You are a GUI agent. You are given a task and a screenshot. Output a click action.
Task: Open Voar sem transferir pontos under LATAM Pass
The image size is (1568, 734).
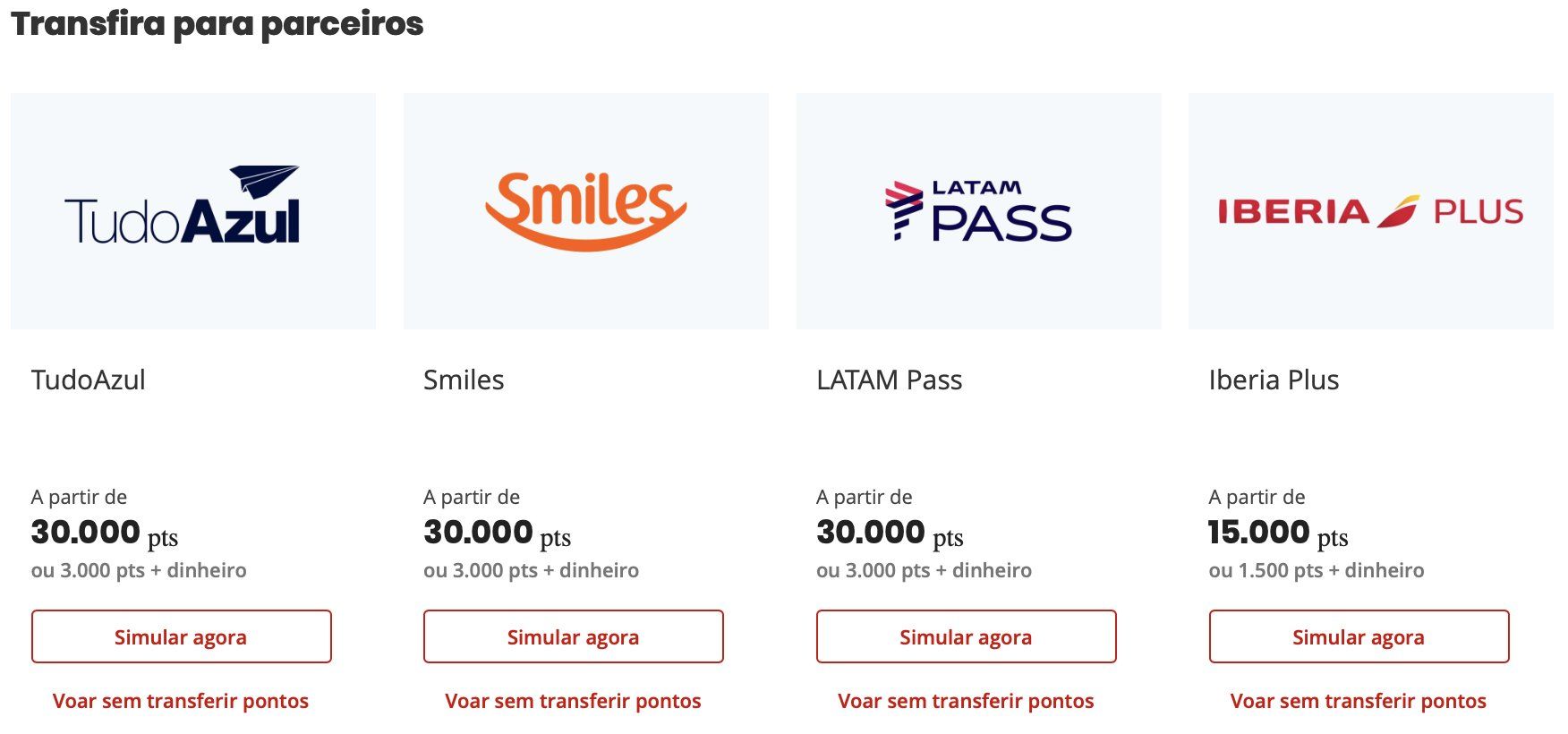tap(966, 701)
